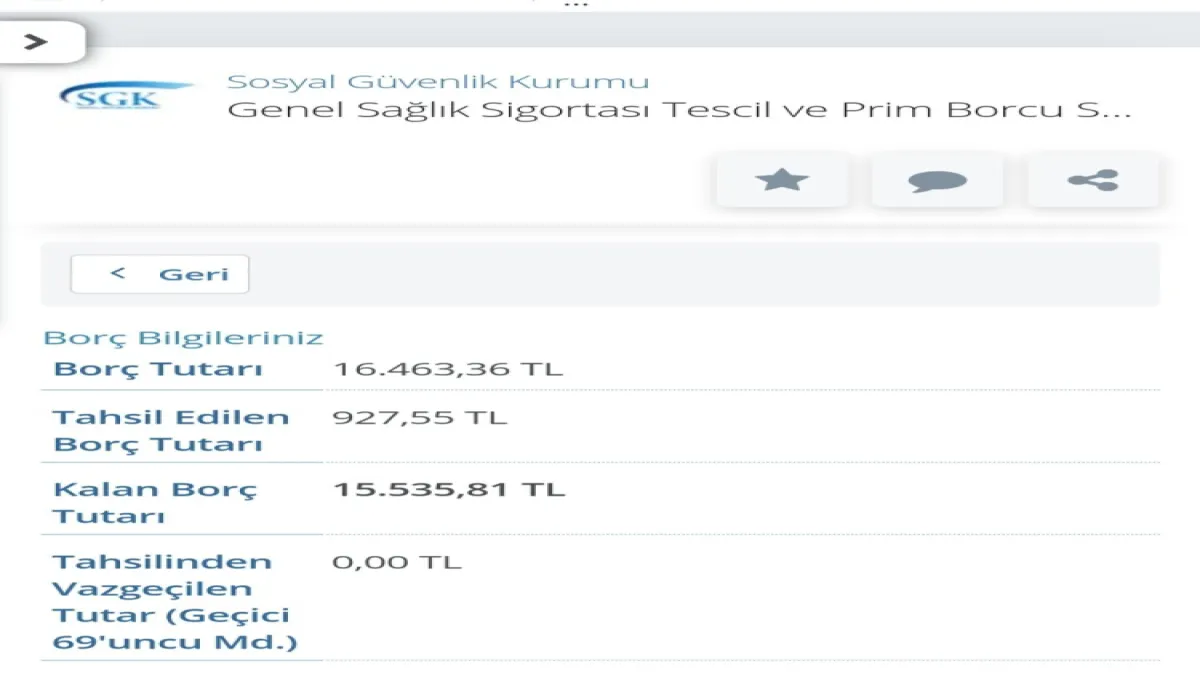Expand the side panel with the arrow tab
The width and height of the screenshot is (1200, 675).
click(38, 42)
